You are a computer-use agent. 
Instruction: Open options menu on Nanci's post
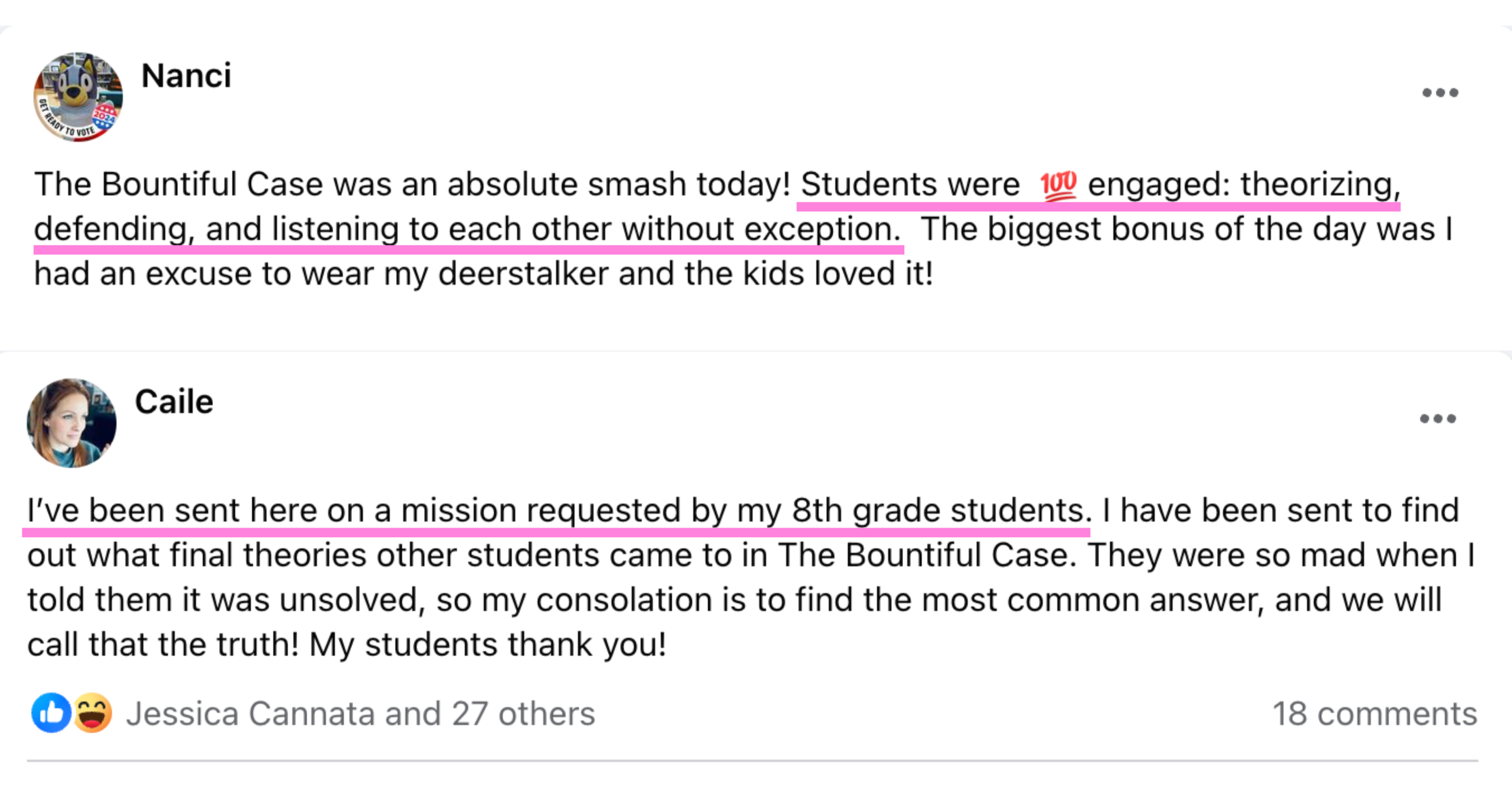[1439, 93]
